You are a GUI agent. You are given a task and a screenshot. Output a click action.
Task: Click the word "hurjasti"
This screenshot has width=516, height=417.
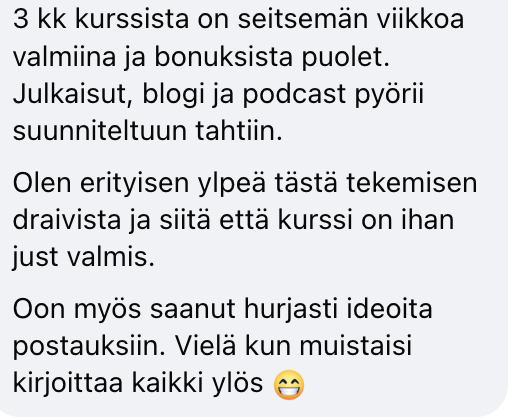291,309
